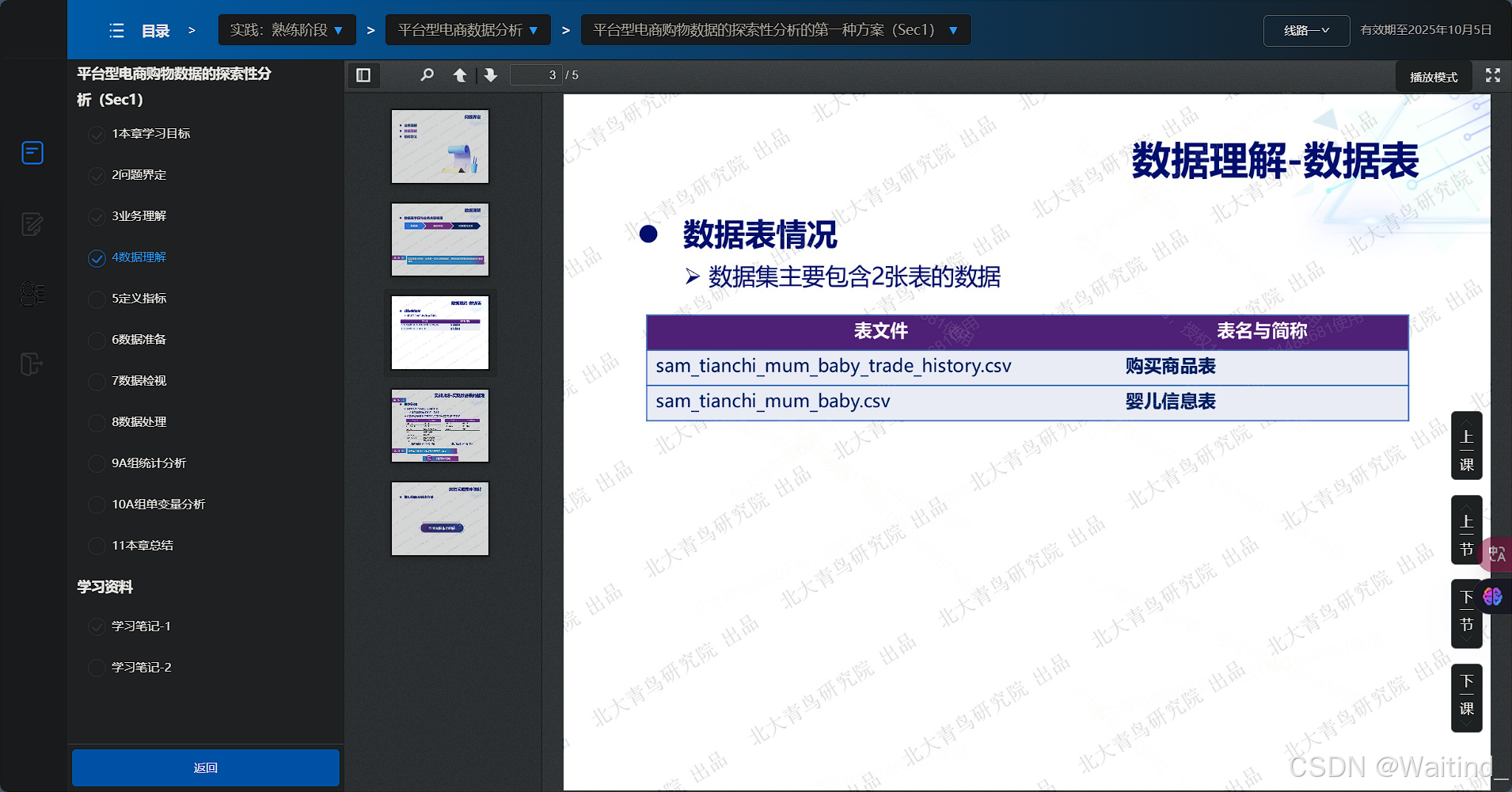Open chapter 9A组统计分析

point(149,463)
